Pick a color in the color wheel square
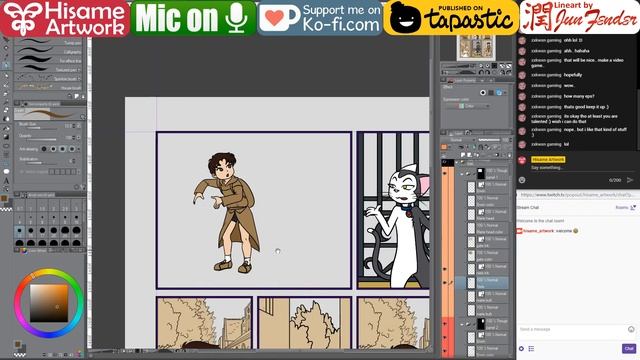Image resolution: width=640 pixels, height=360 pixels. (x=49, y=303)
